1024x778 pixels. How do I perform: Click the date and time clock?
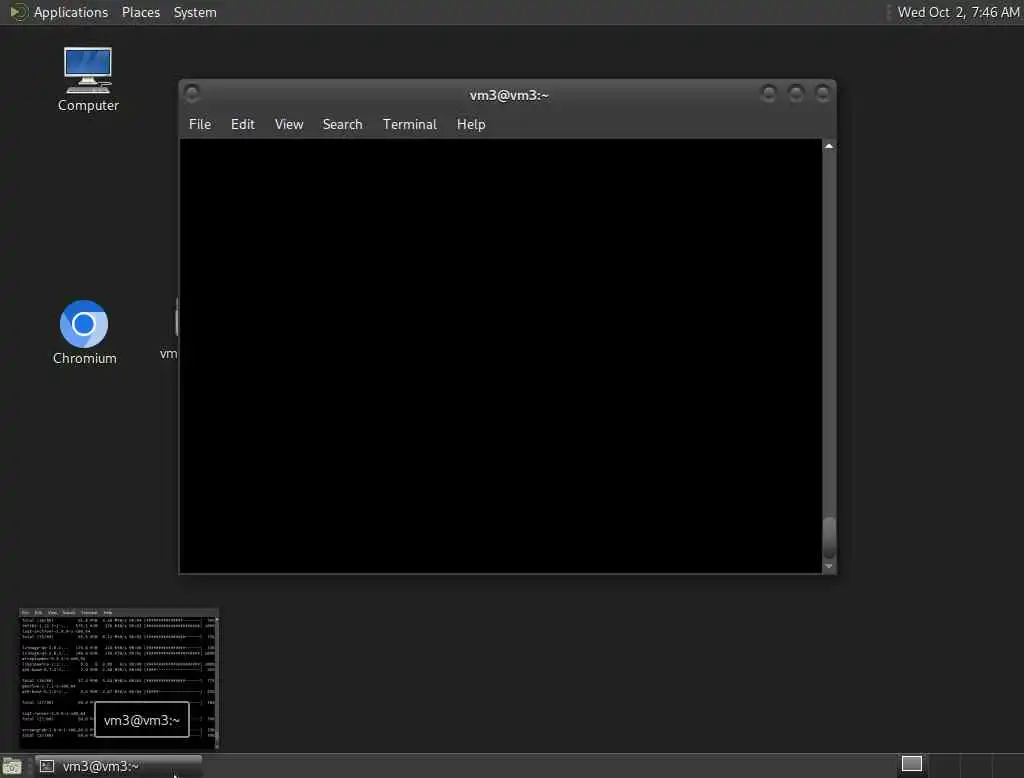point(957,12)
